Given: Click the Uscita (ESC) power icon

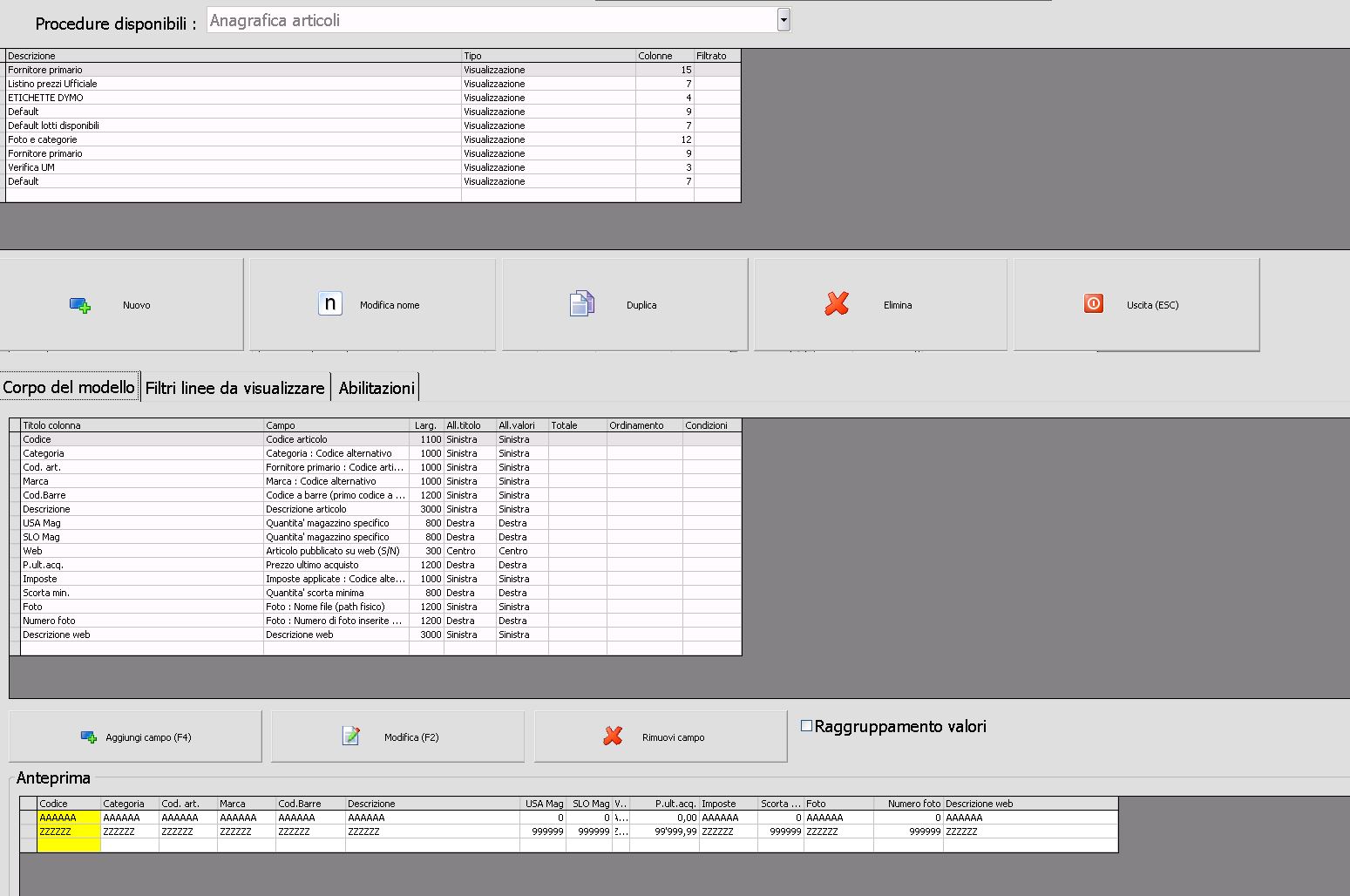Looking at the screenshot, I should coord(1094,303).
